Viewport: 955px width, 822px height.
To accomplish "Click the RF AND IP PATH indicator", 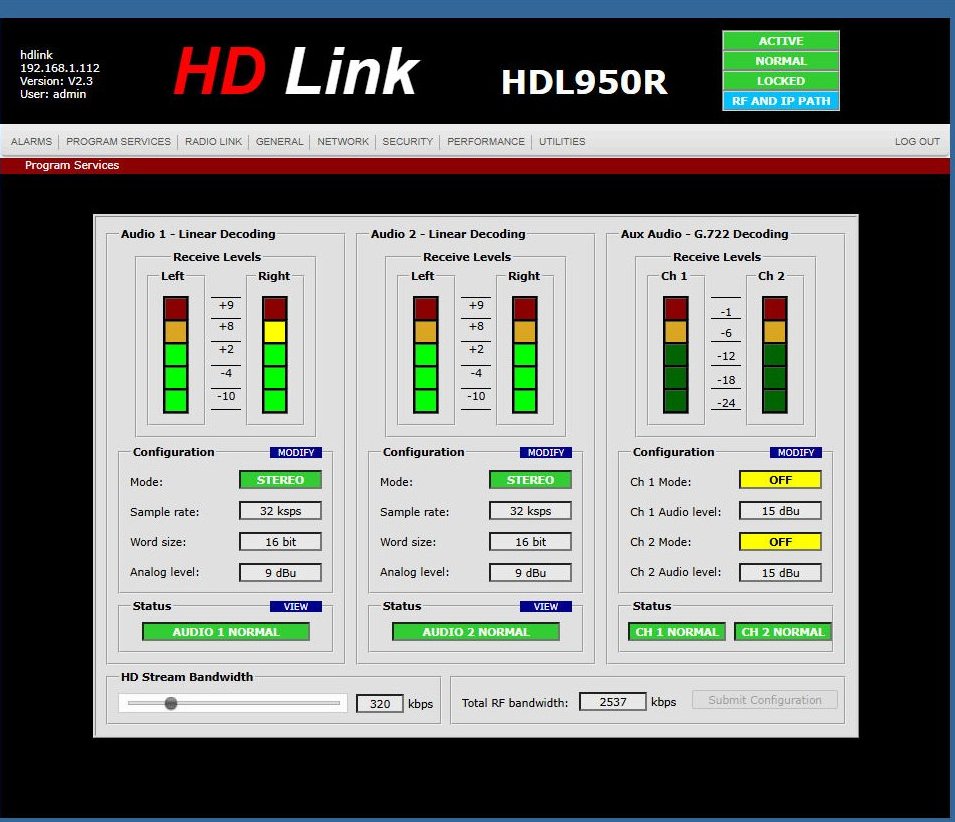I will click(x=781, y=101).
